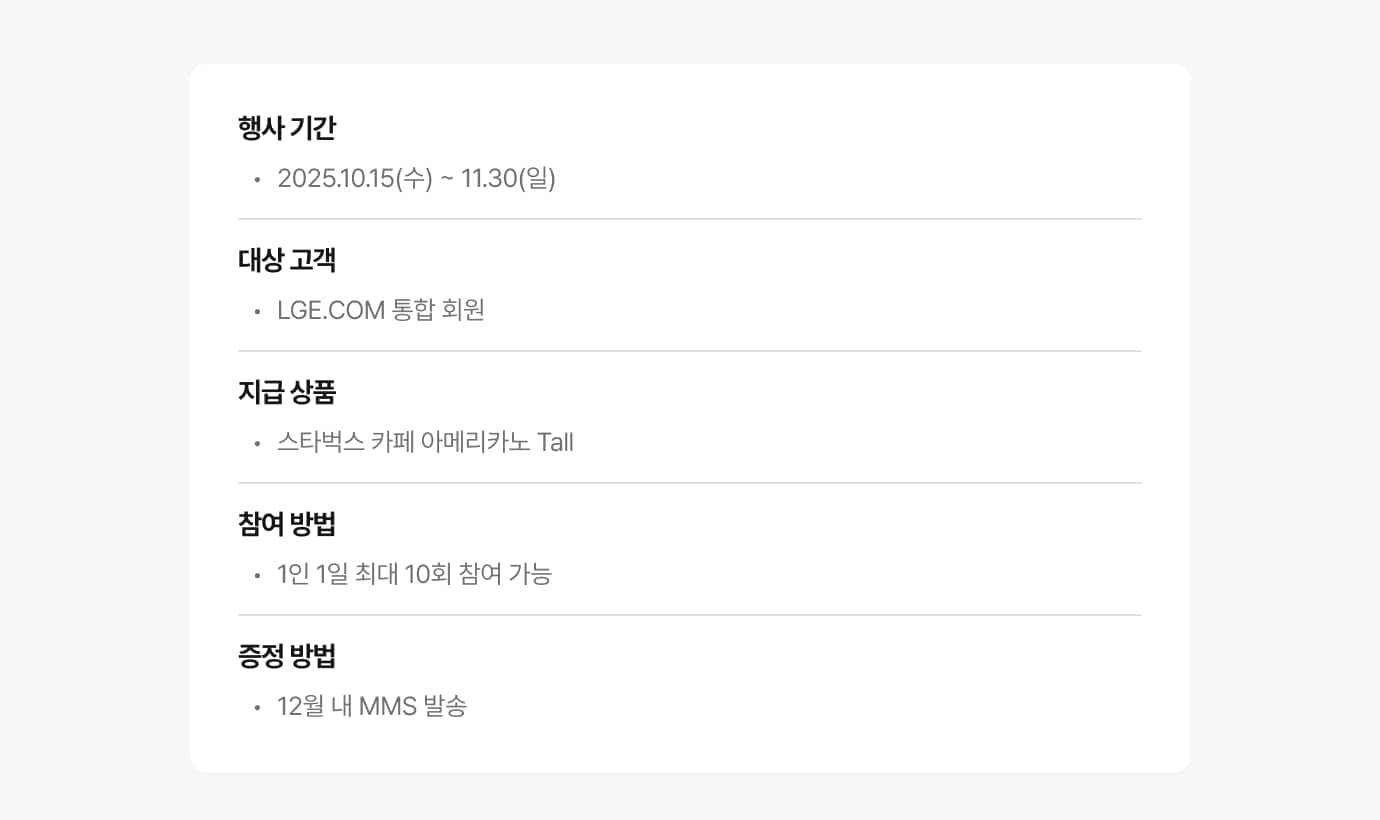Click the word Tall in the product name
1380x820 pixels.
click(555, 443)
